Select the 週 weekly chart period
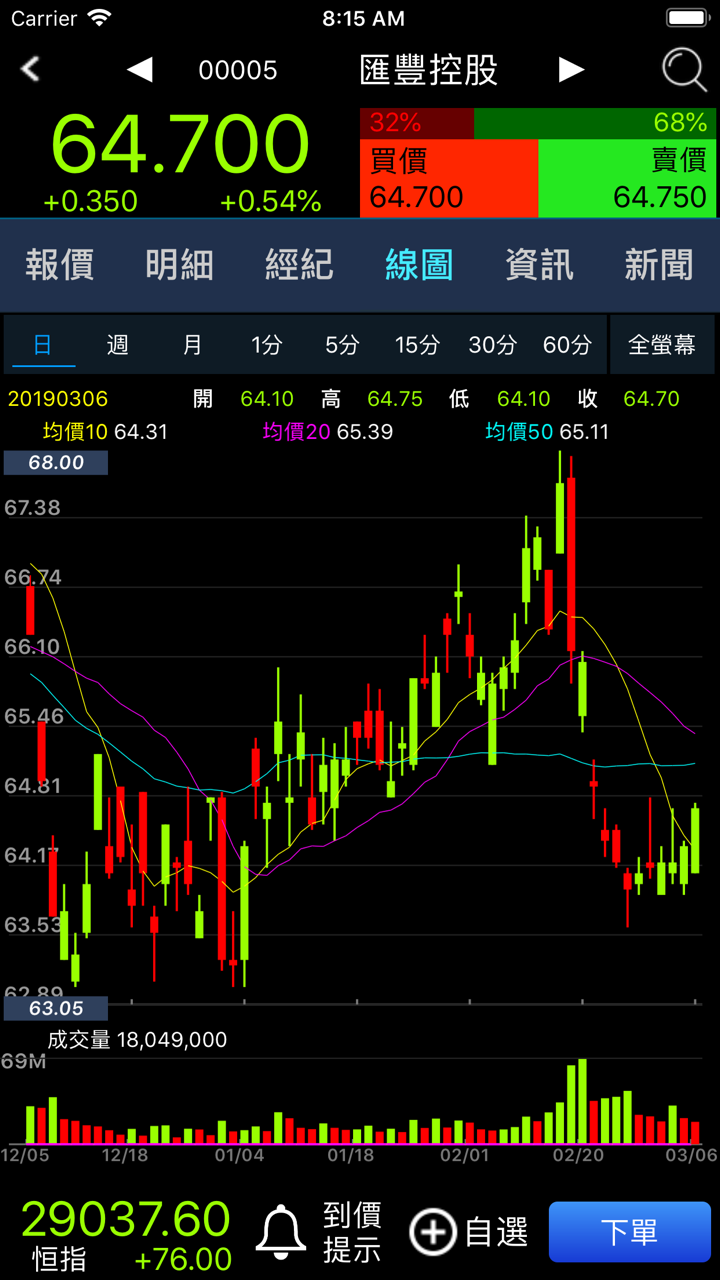This screenshot has width=720, height=1280. click(118, 345)
